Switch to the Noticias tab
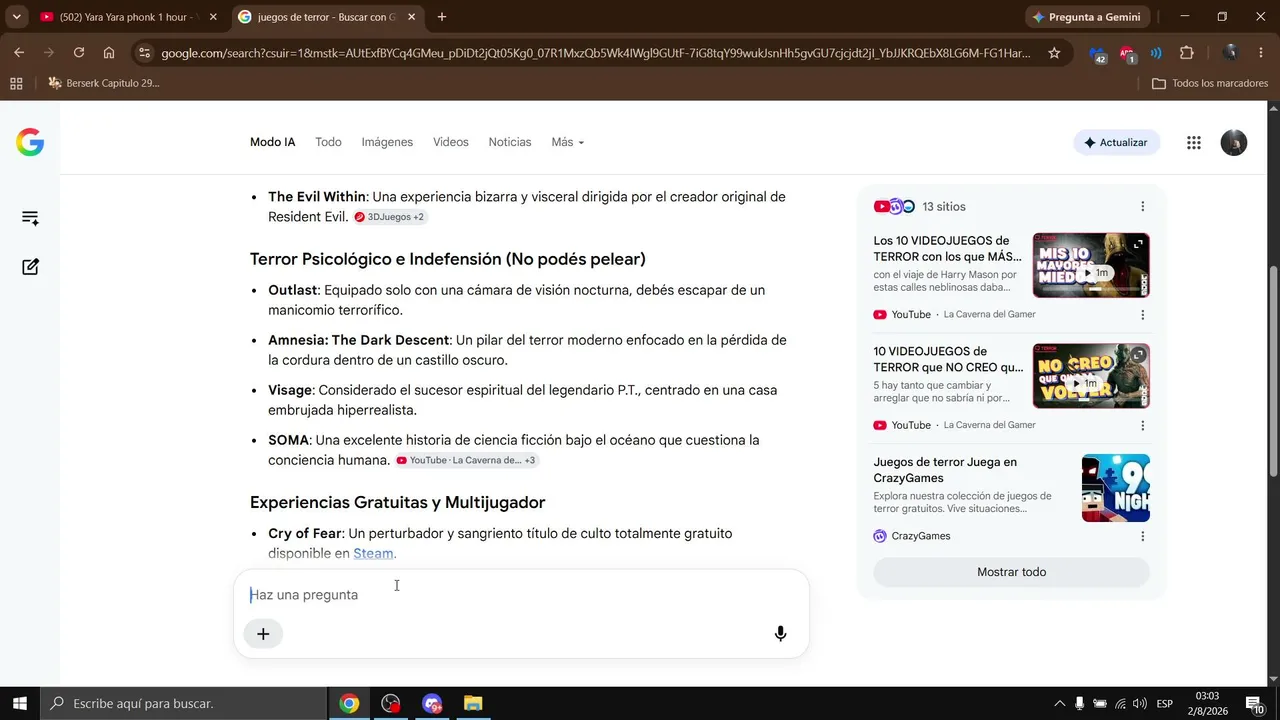Viewport: 1280px width, 720px height. (x=510, y=142)
